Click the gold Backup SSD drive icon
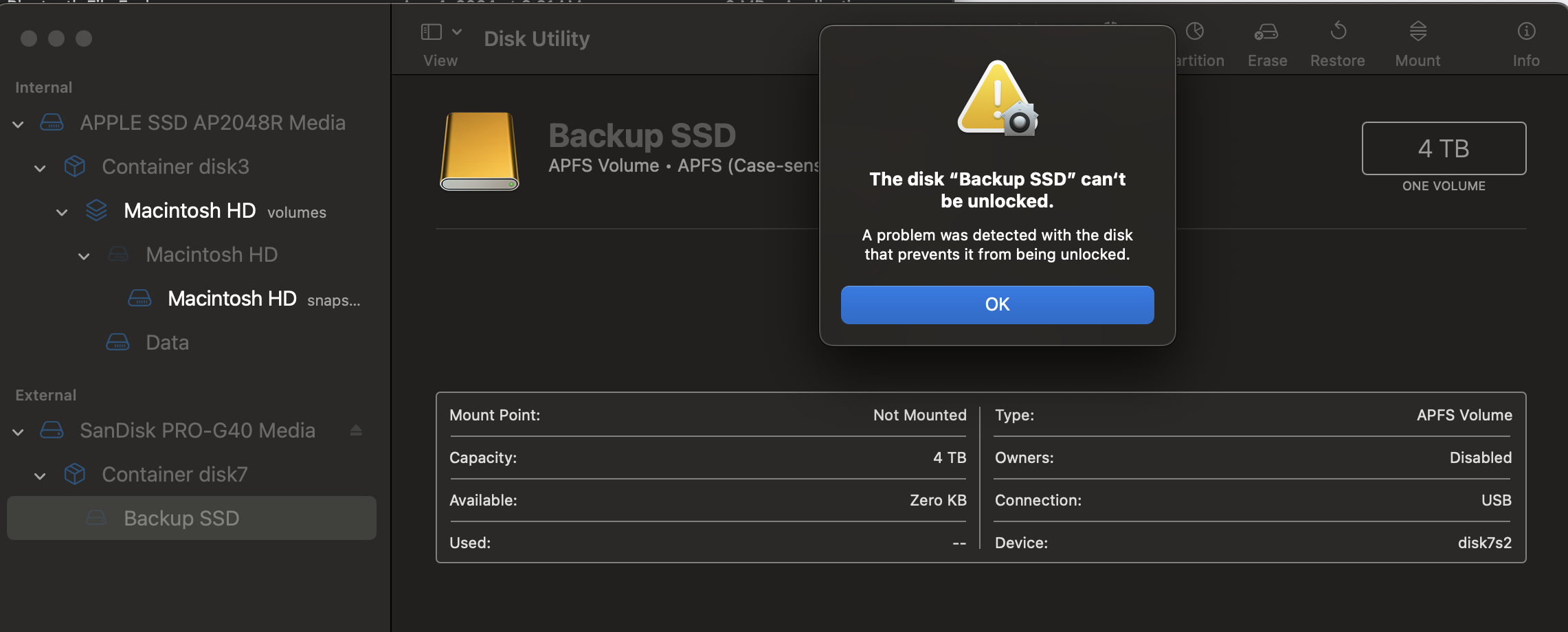This screenshot has width=1568, height=632. coord(480,151)
